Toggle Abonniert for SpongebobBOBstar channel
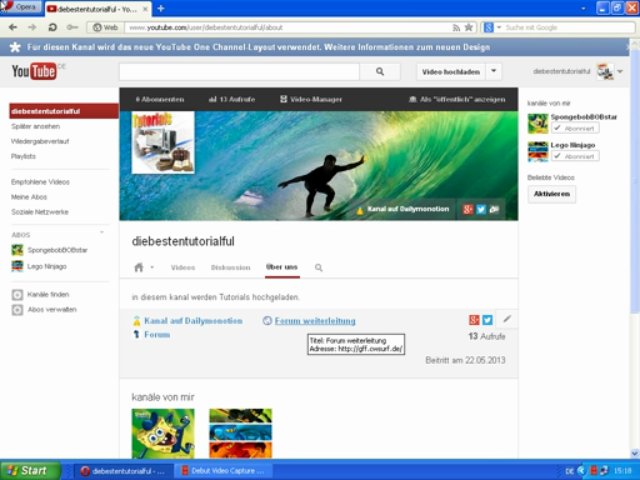 pos(575,129)
